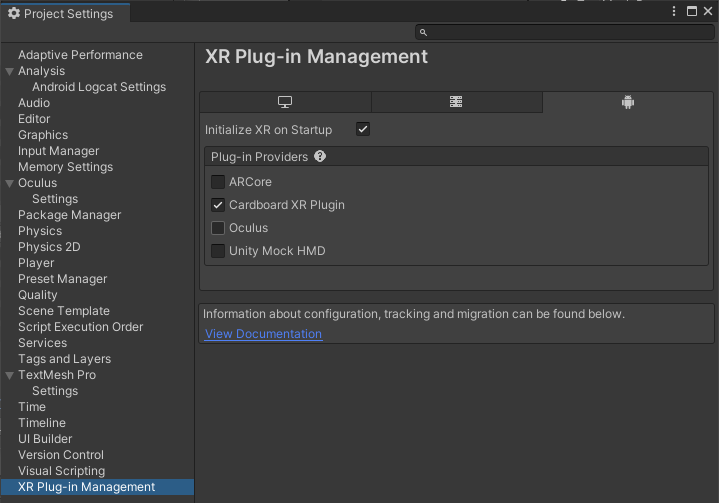719x503 pixels.
Task: Open the Timeline settings page
Action: click(42, 423)
